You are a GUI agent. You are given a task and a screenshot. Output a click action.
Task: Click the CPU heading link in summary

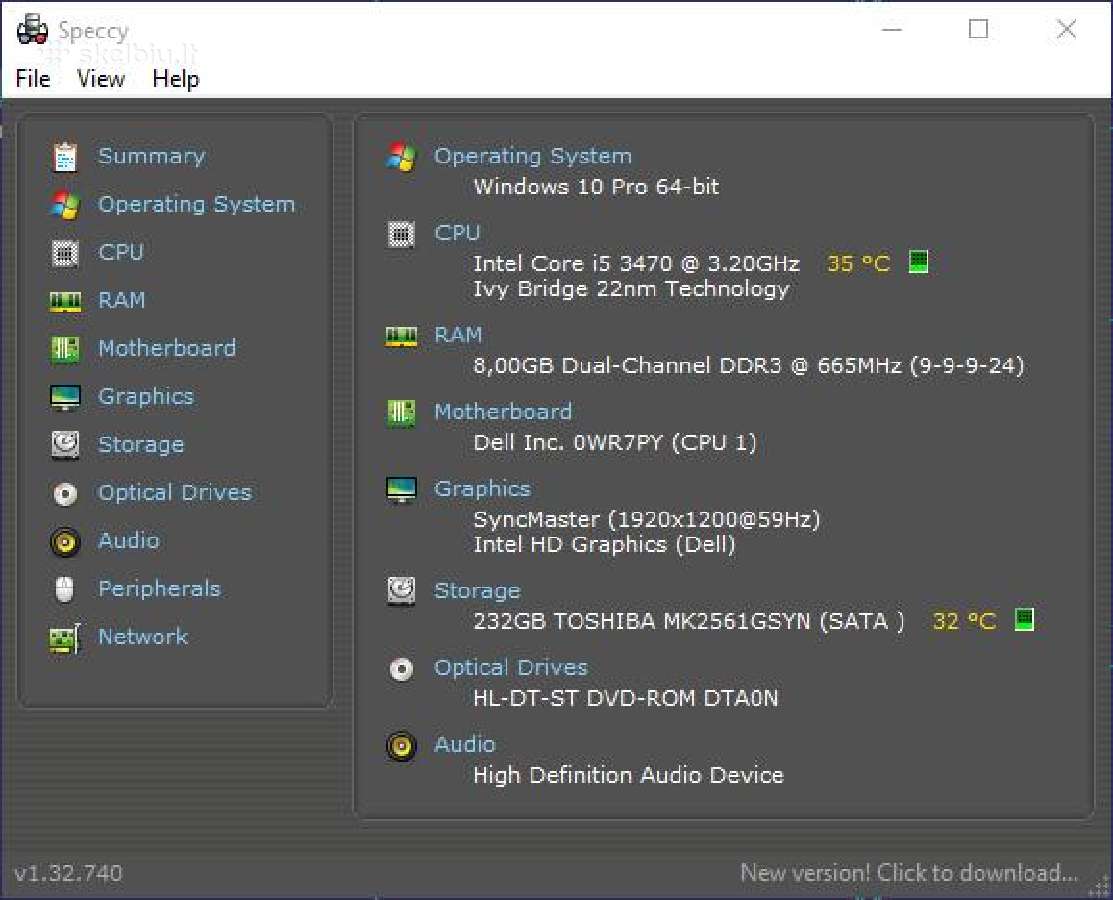pyautogui.click(x=458, y=233)
